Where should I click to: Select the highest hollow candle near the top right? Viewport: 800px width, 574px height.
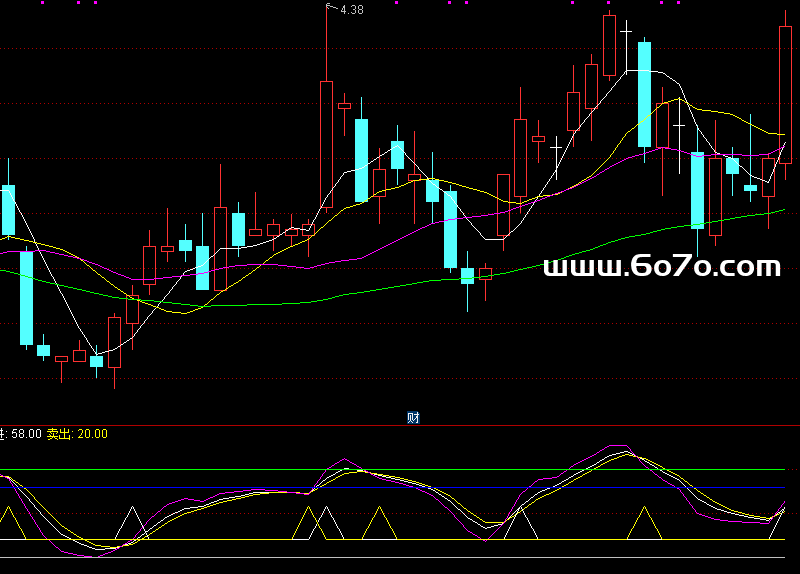pyautogui.click(x=608, y=46)
